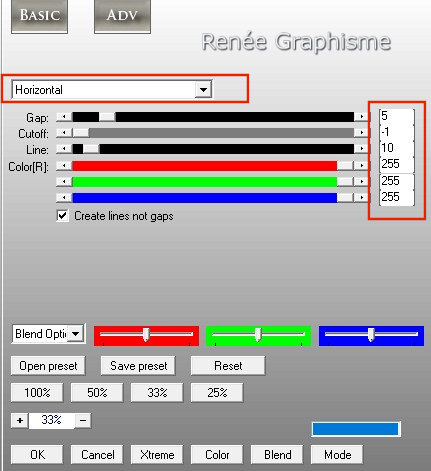Image resolution: width=431 pixels, height=471 pixels.
Task: Expand the Blend Options dropdown
Action: click(x=76, y=334)
